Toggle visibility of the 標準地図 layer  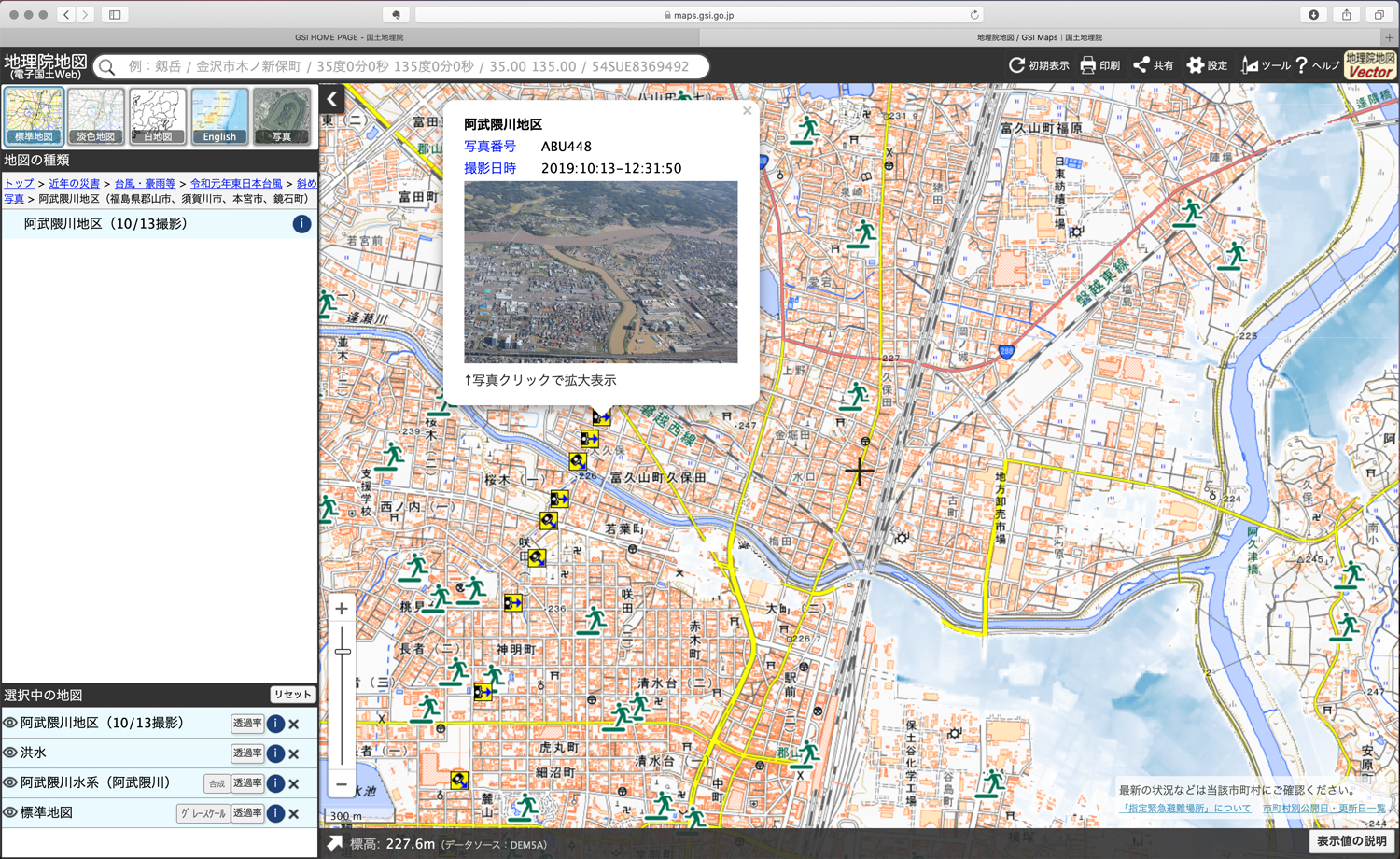[10, 812]
